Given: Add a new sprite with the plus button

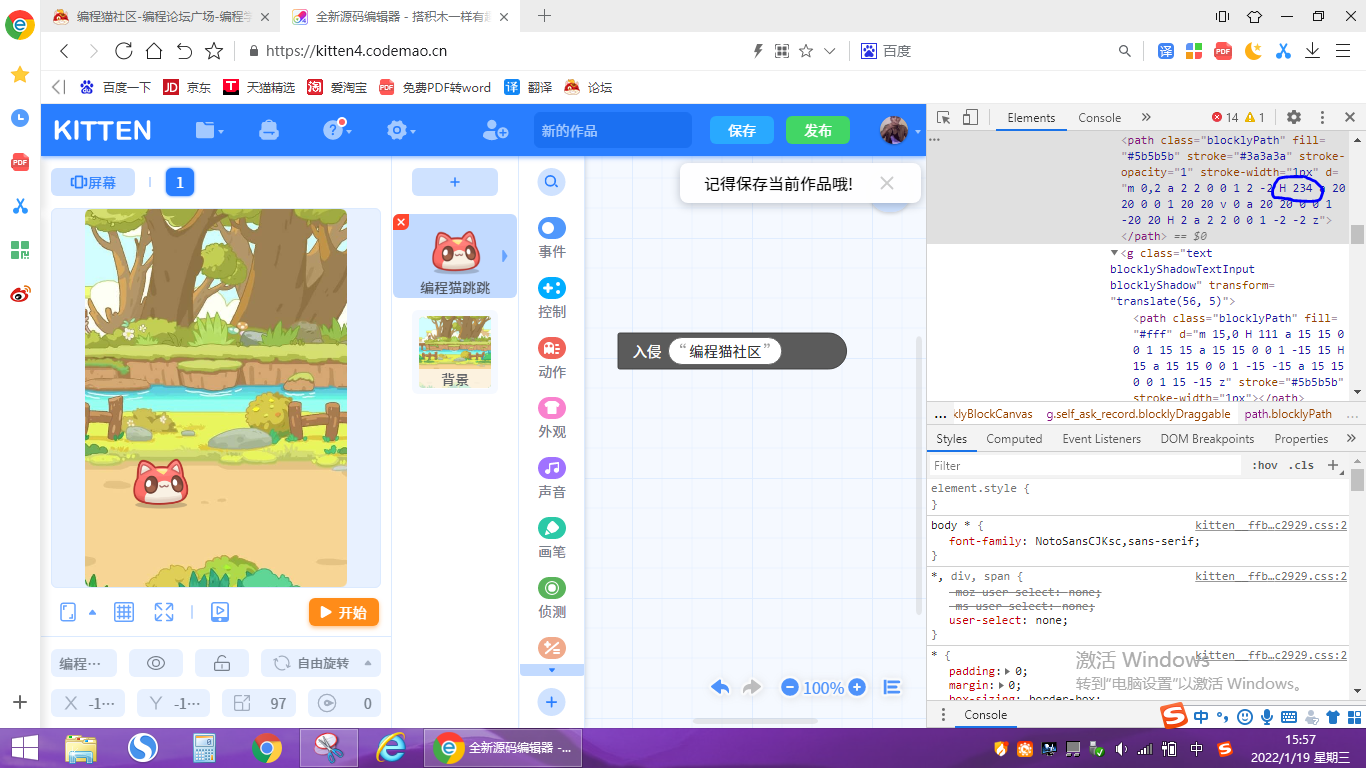Looking at the screenshot, I should (x=455, y=182).
